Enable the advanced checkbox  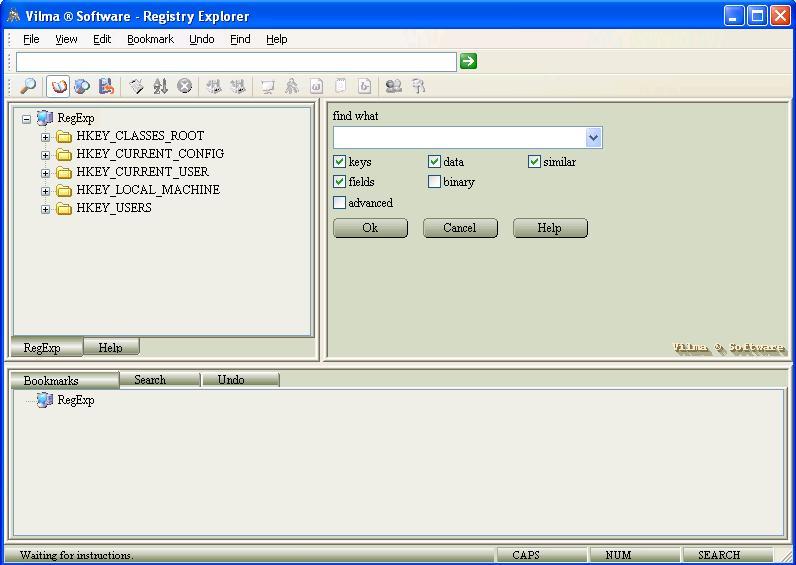point(339,203)
